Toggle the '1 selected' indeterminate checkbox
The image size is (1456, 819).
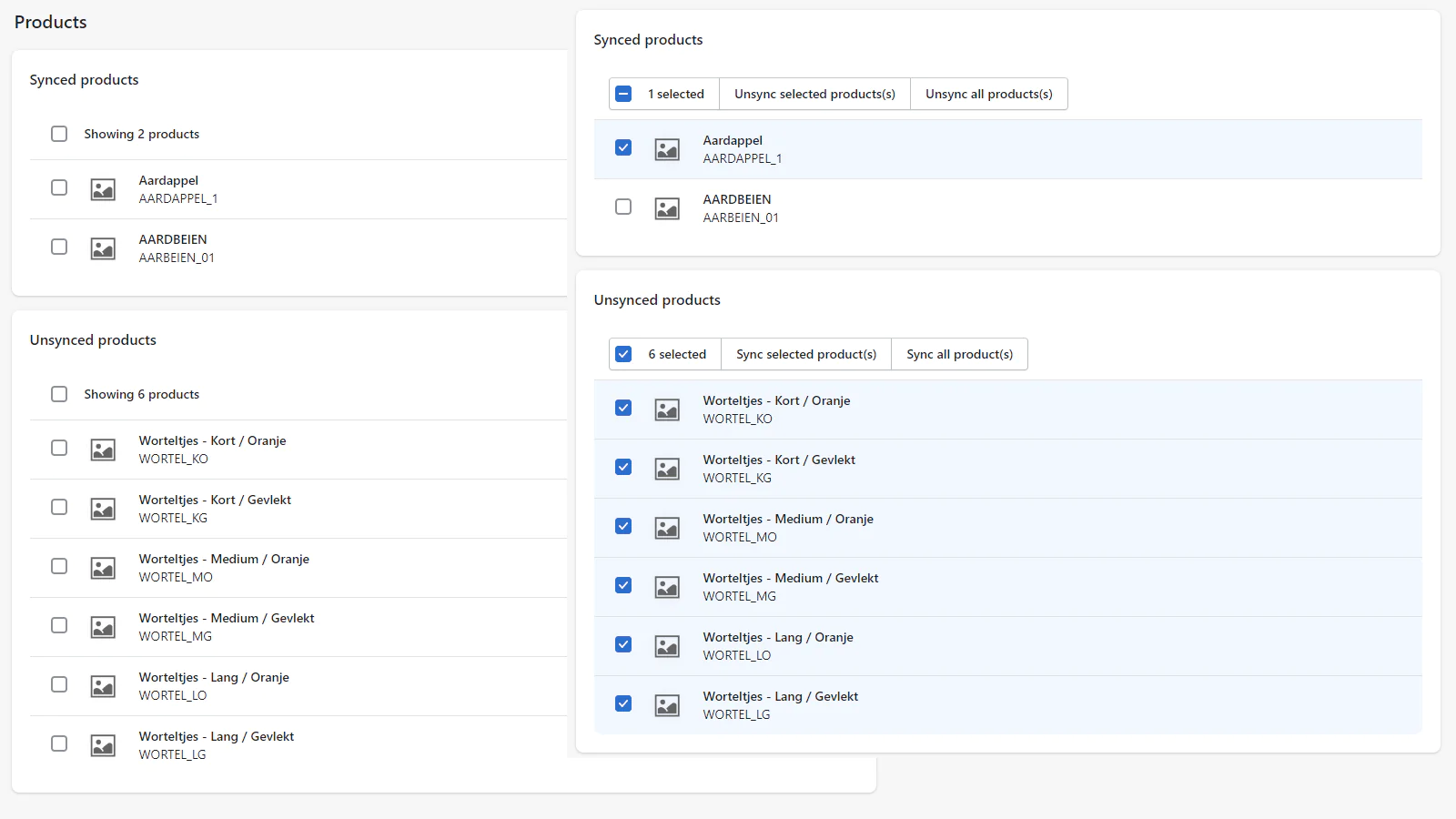coord(623,94)
